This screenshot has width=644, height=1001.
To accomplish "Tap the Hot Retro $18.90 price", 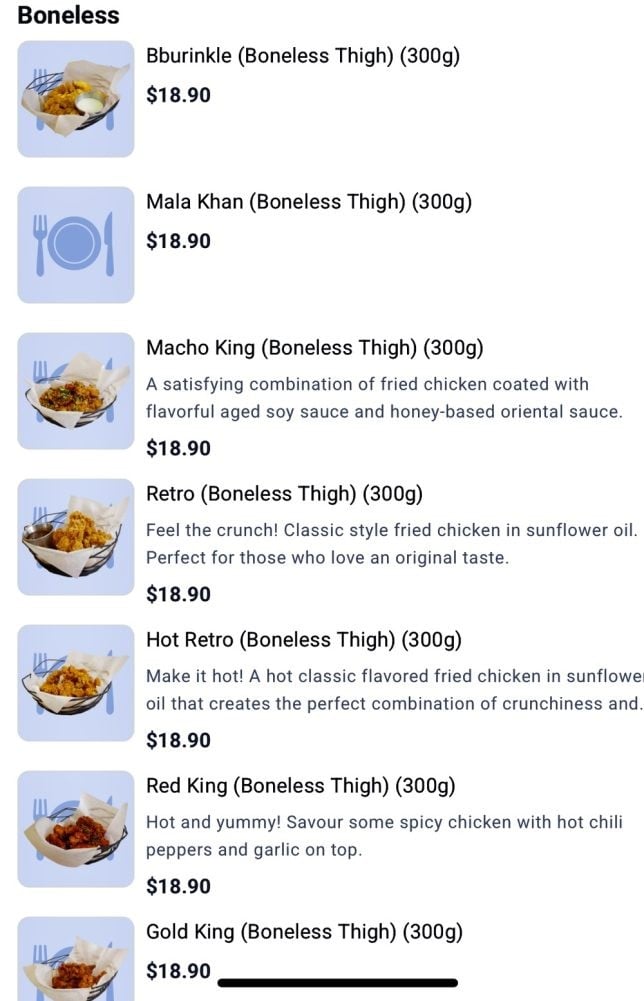I will click(179, 740).
